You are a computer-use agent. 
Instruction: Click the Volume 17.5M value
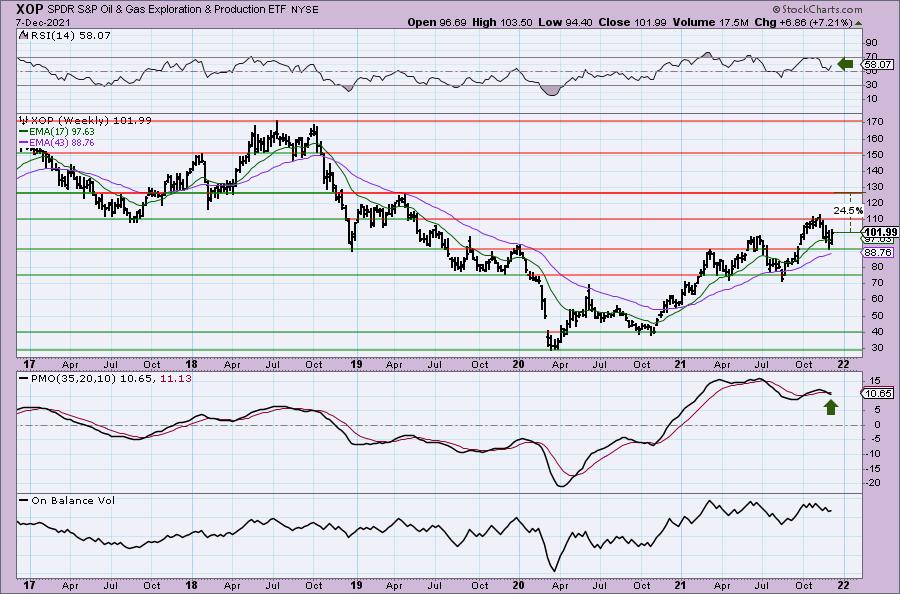point(709,22)
